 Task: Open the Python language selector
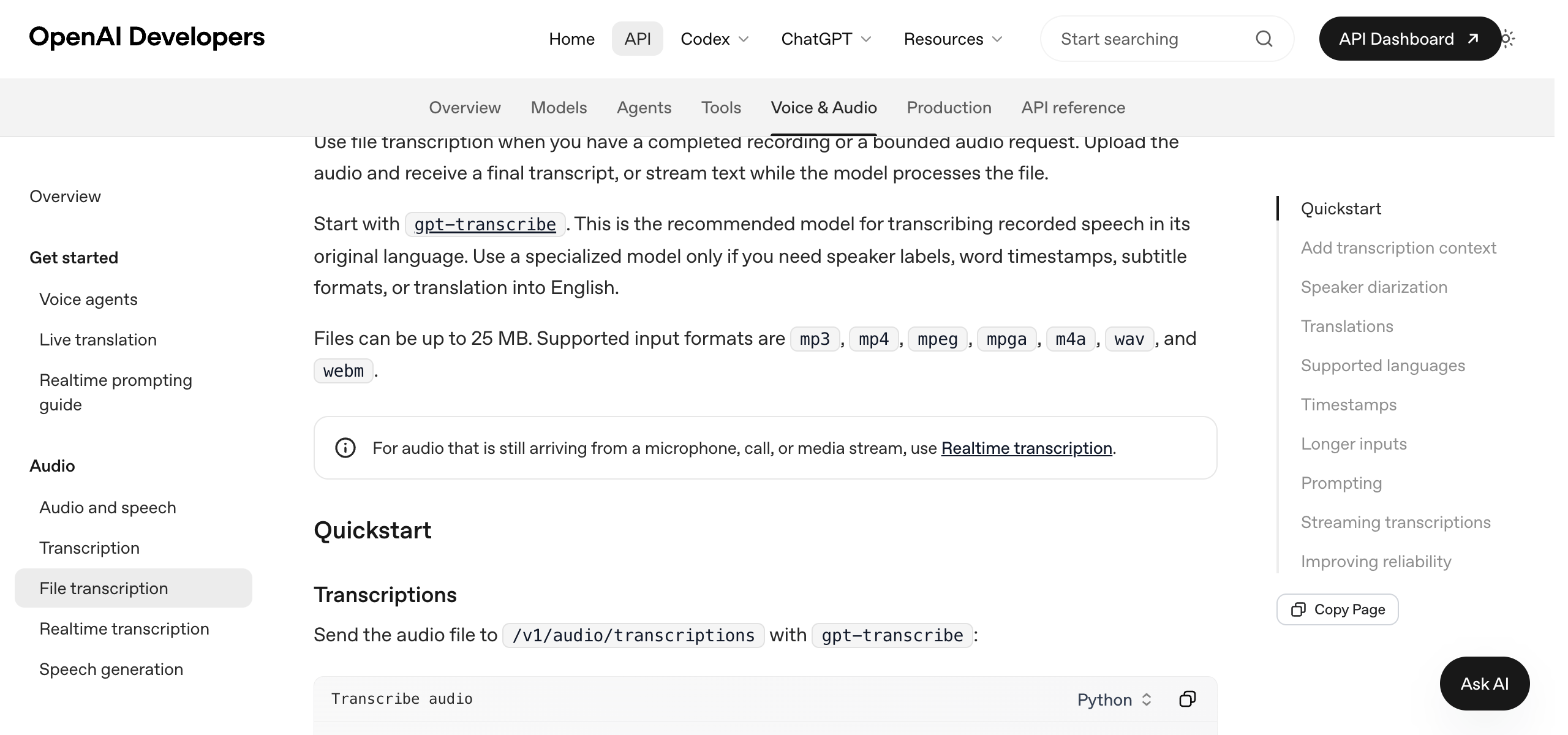(1115, 699)
